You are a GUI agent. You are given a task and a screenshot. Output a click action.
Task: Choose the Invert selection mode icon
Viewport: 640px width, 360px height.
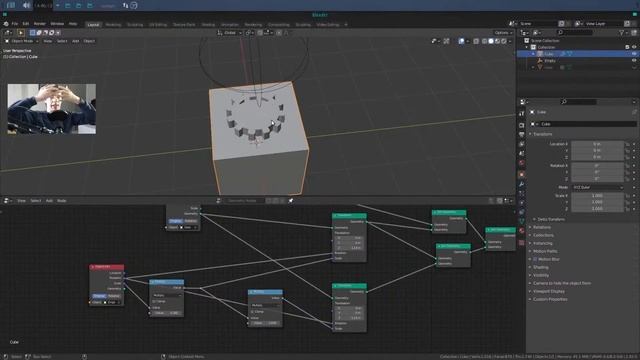click(x=51, y=33)
